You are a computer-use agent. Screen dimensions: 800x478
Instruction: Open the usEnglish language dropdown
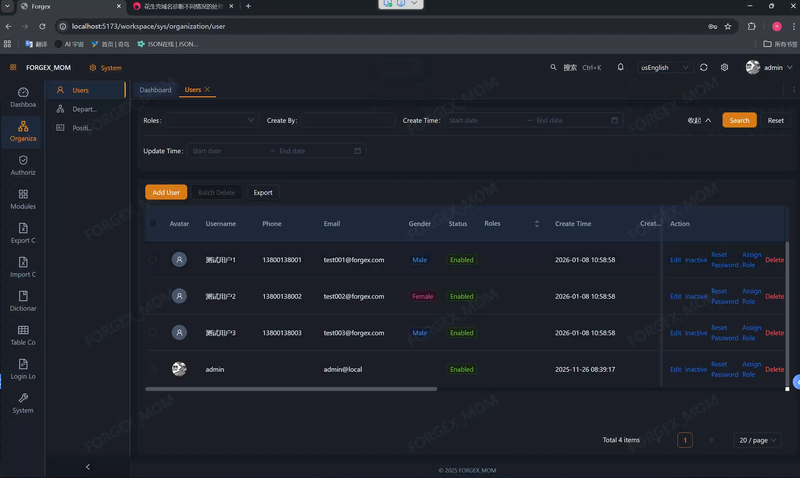point(665,67)
